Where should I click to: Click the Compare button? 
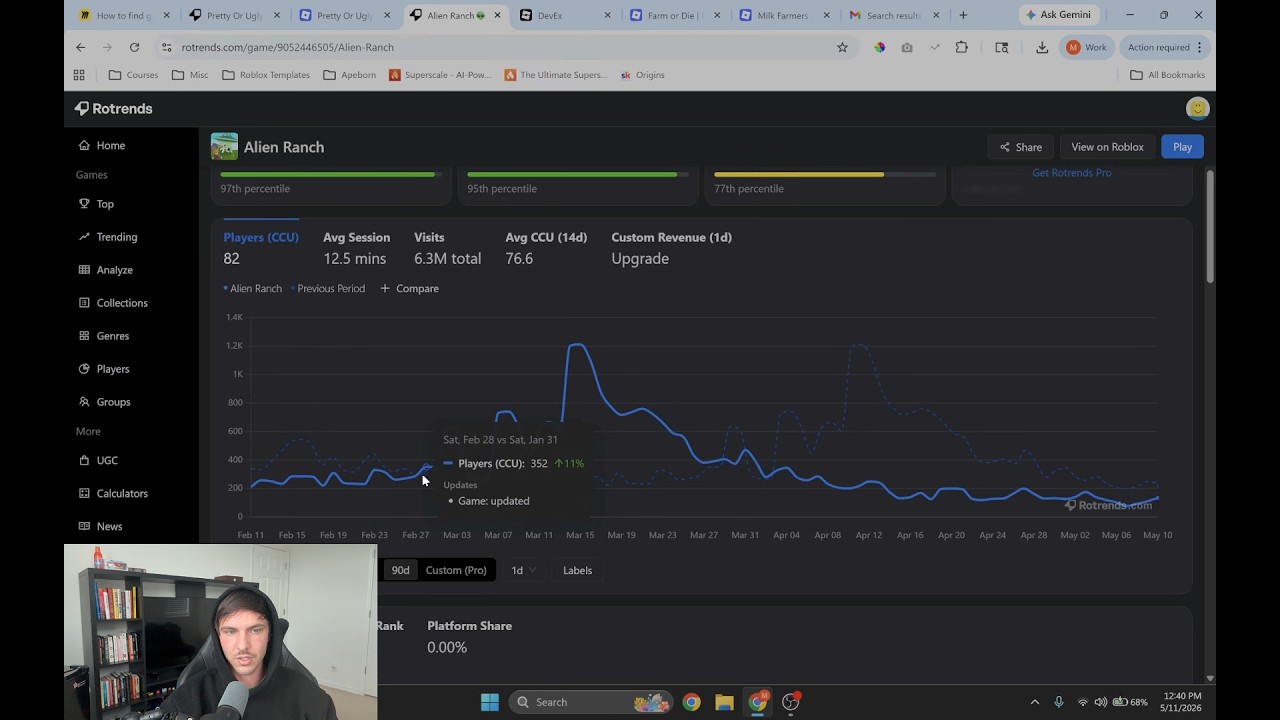[409, 288]
